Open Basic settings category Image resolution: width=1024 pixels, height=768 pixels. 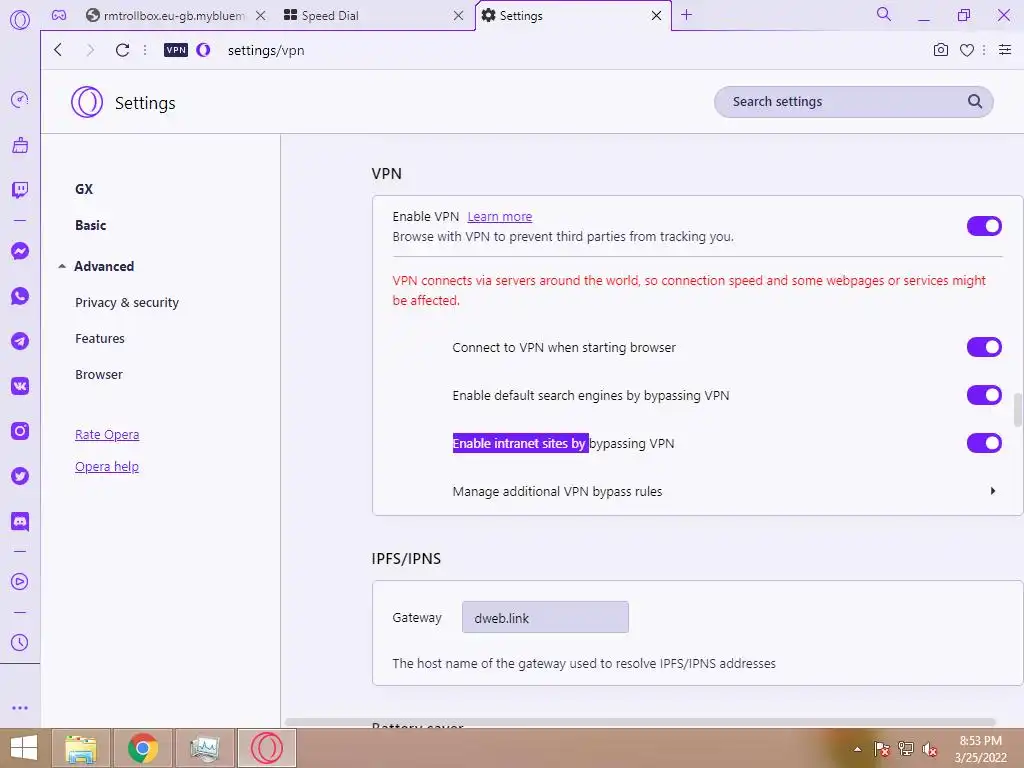click(x=91, y=225)
